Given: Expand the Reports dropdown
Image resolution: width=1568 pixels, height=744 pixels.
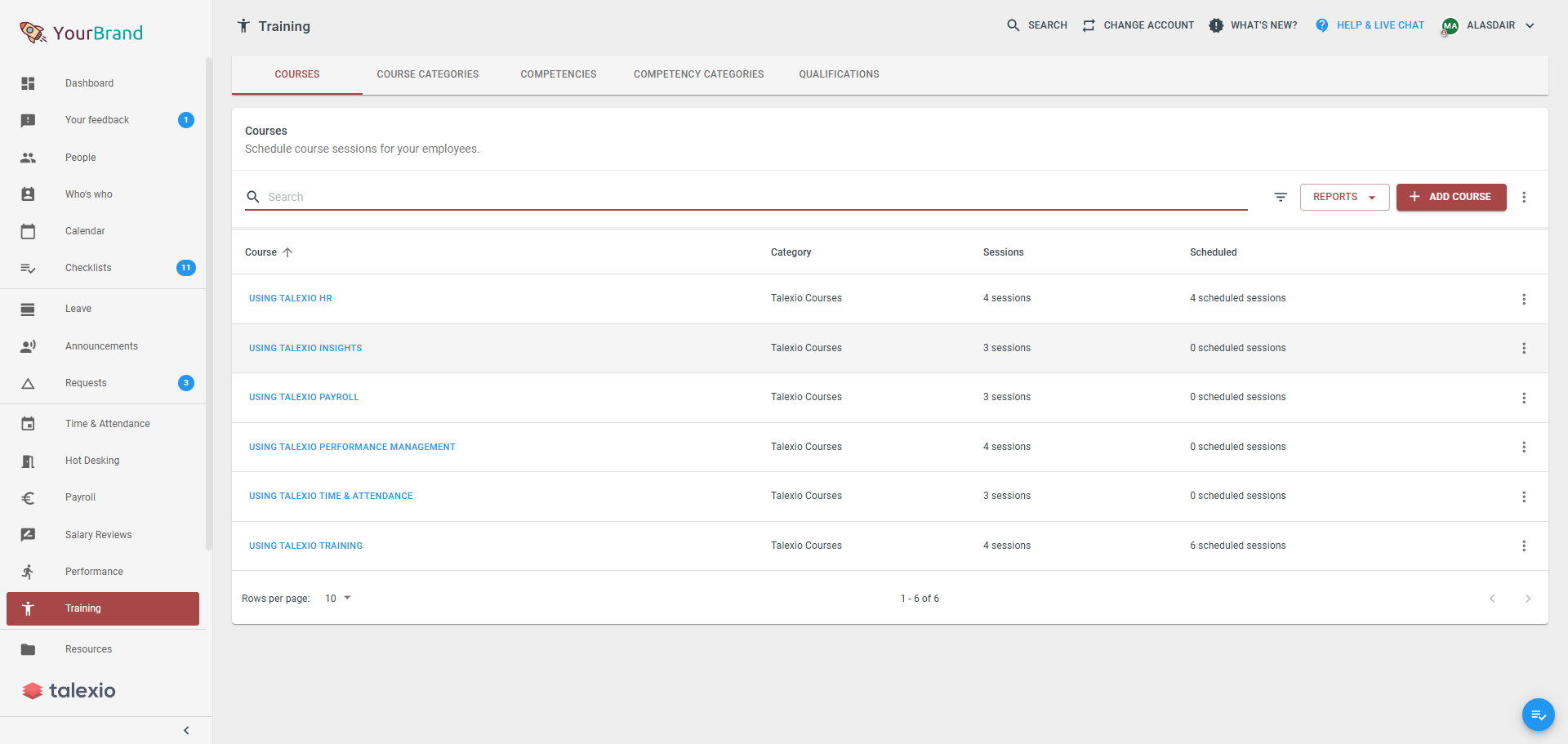Looking at the screenshot, I should (x=1344, y=197).
